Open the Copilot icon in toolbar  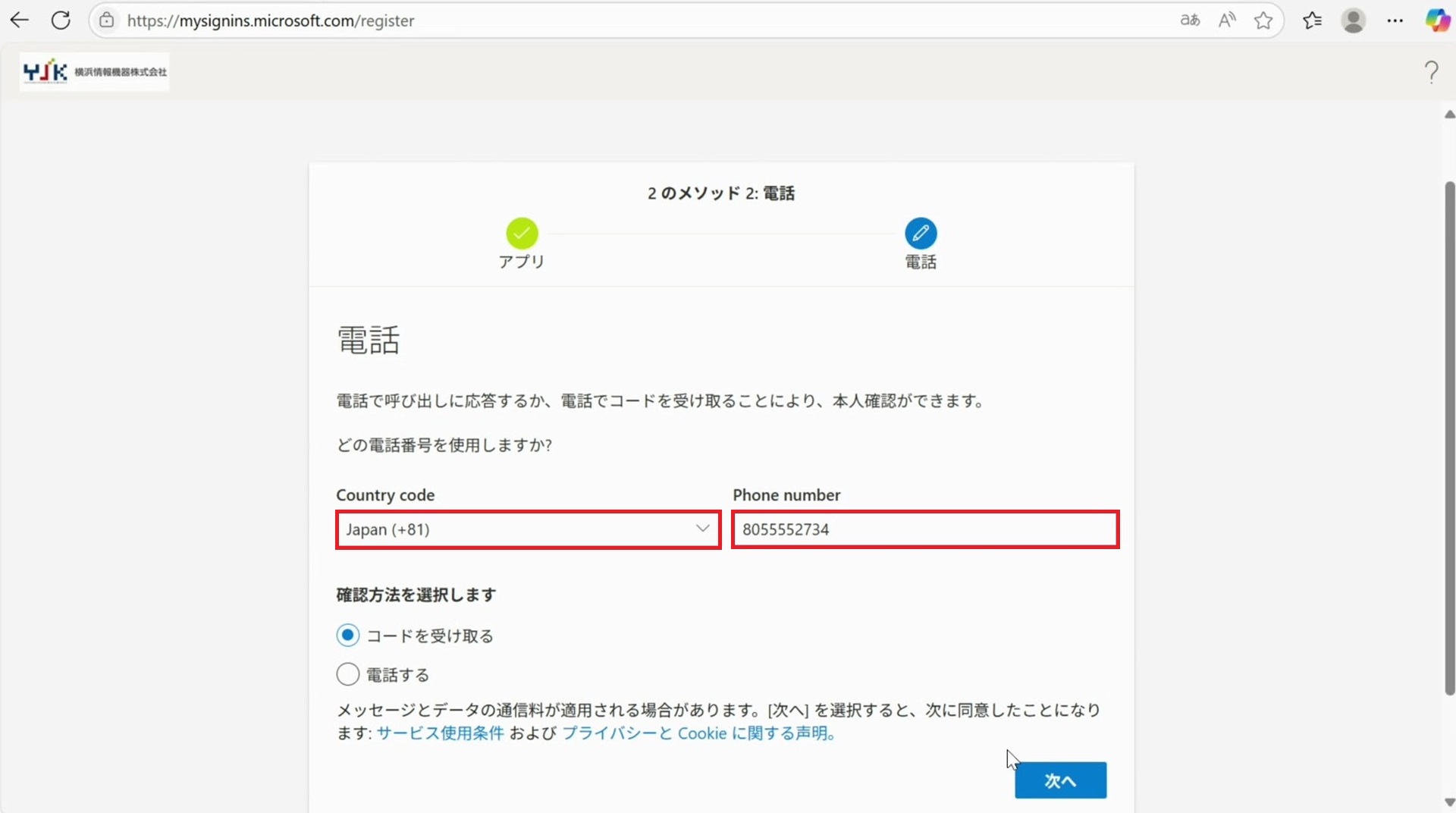click(x=1437, y=20)
